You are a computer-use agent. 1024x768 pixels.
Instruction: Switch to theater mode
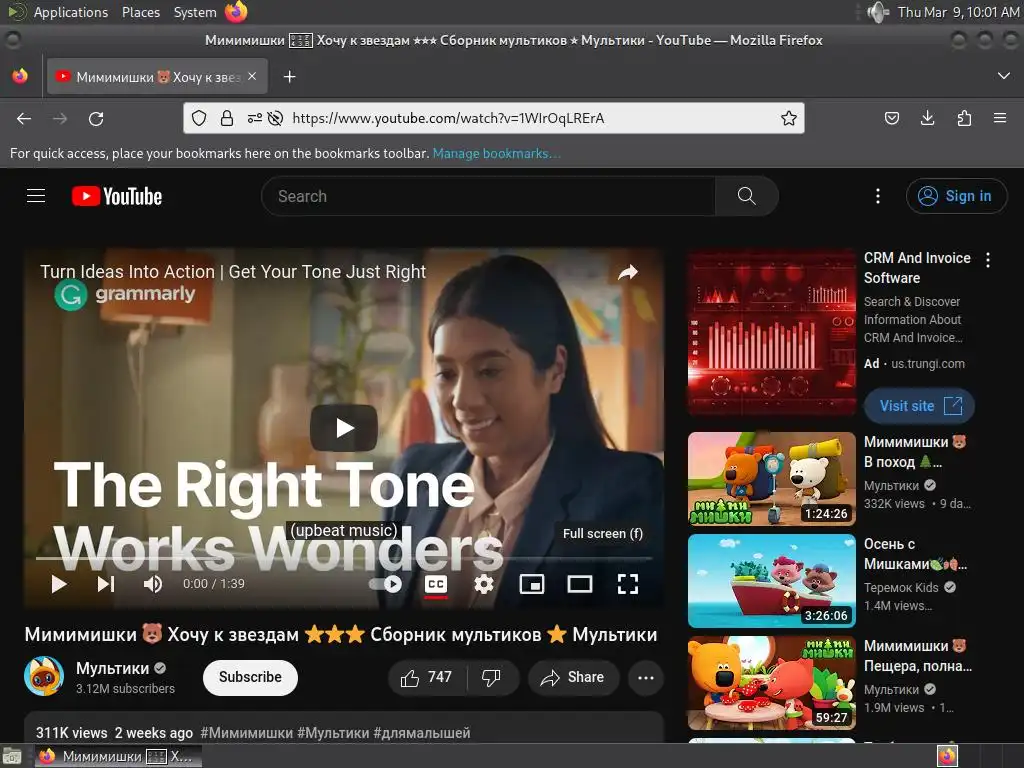(580, 584)
